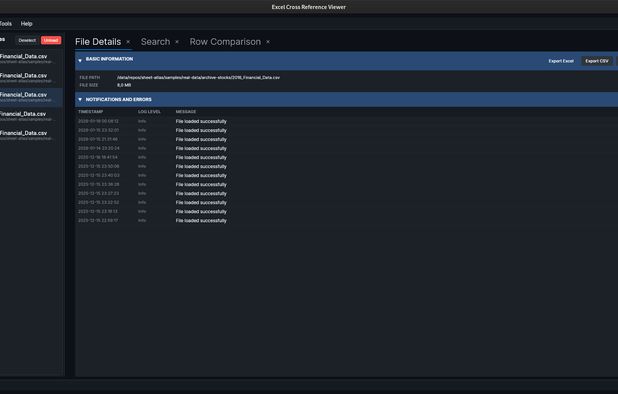Screen dimensions: 618x394
Task: Collapse the Basic Information section
Action: click(x=80, y=61)
